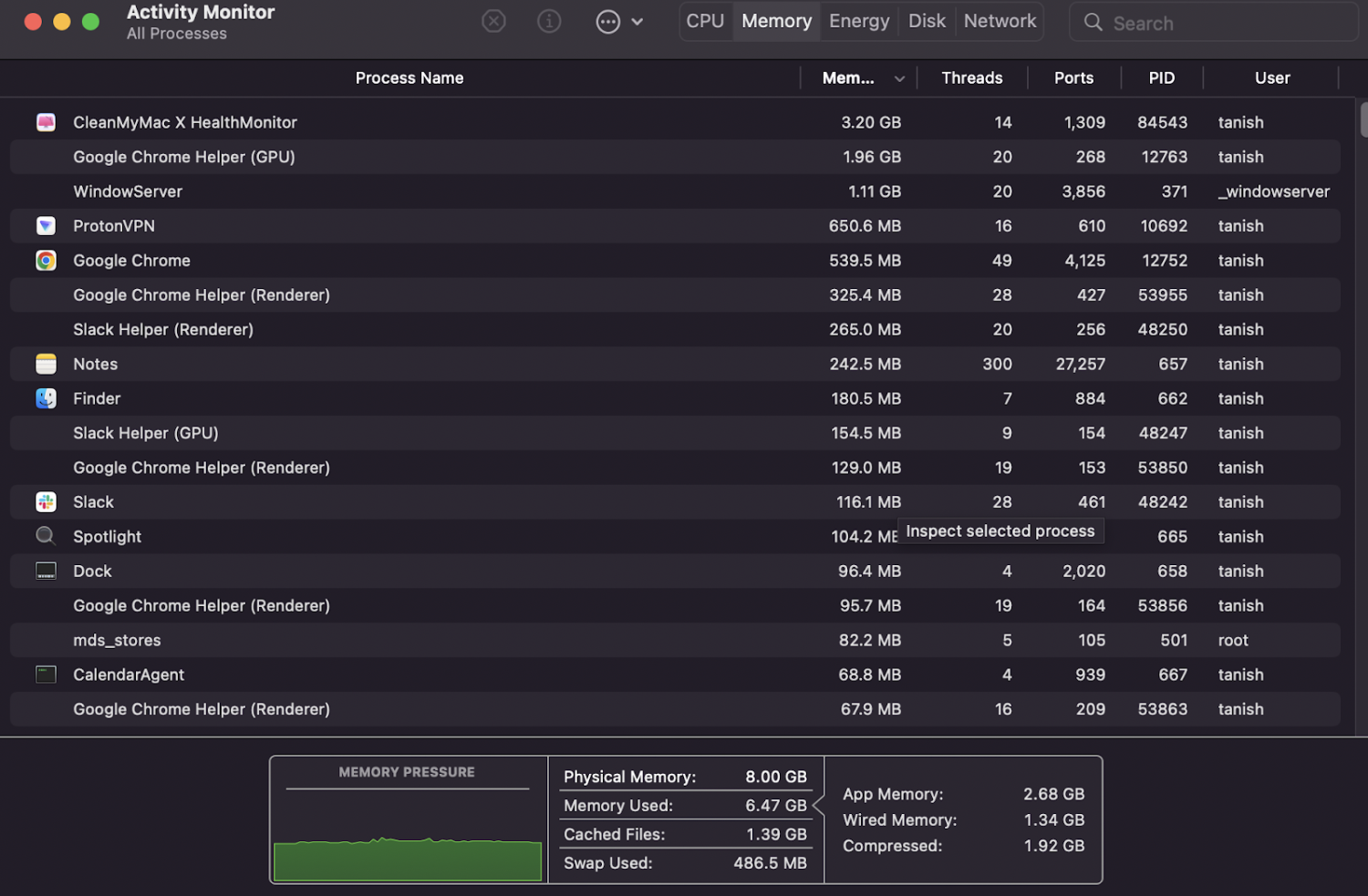Switch to the CPU tab
This screenshot has height=896, width=1368.
click(x=705, y=21)
